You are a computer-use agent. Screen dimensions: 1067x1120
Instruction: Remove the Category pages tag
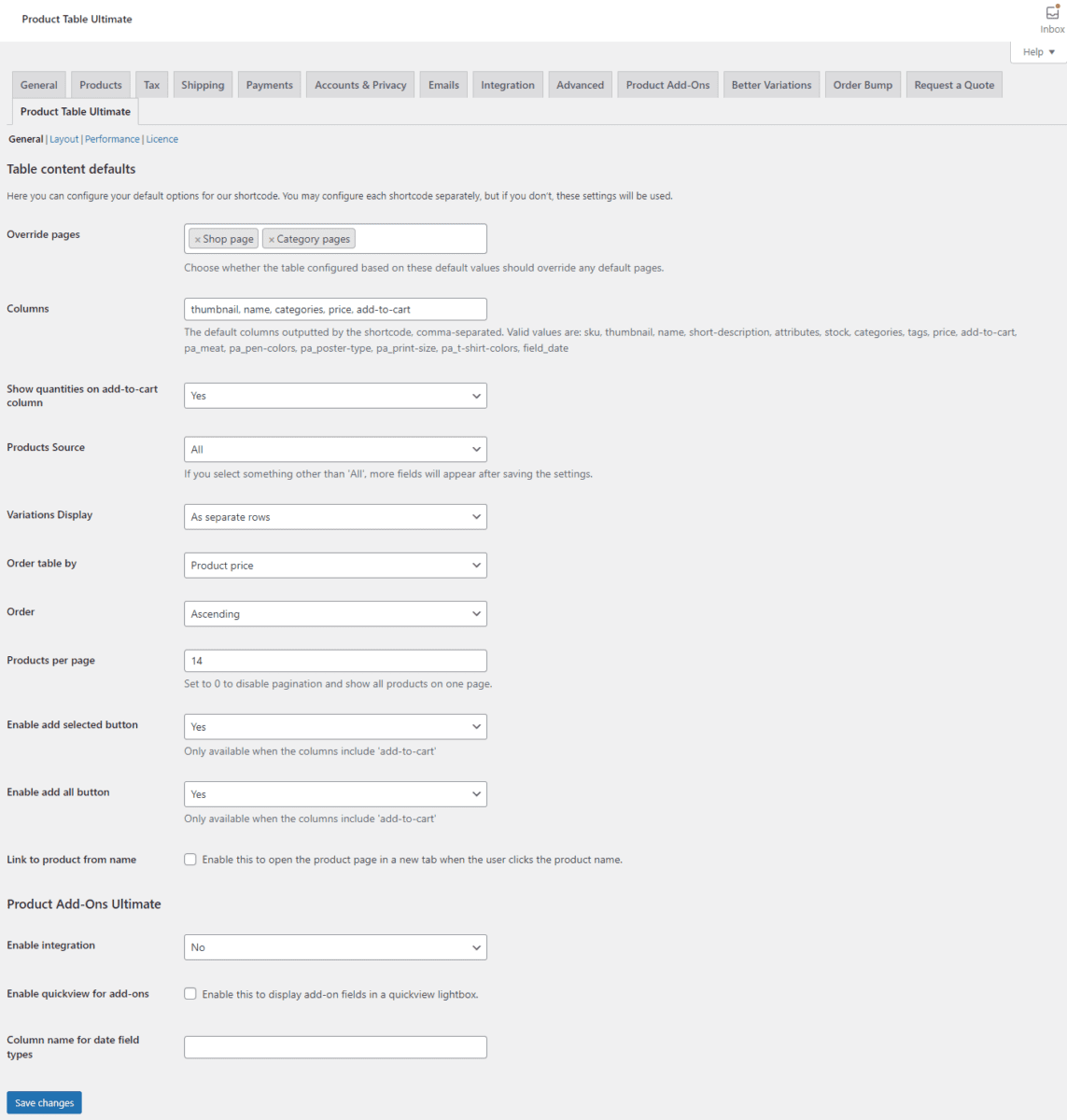pos(272,240)
